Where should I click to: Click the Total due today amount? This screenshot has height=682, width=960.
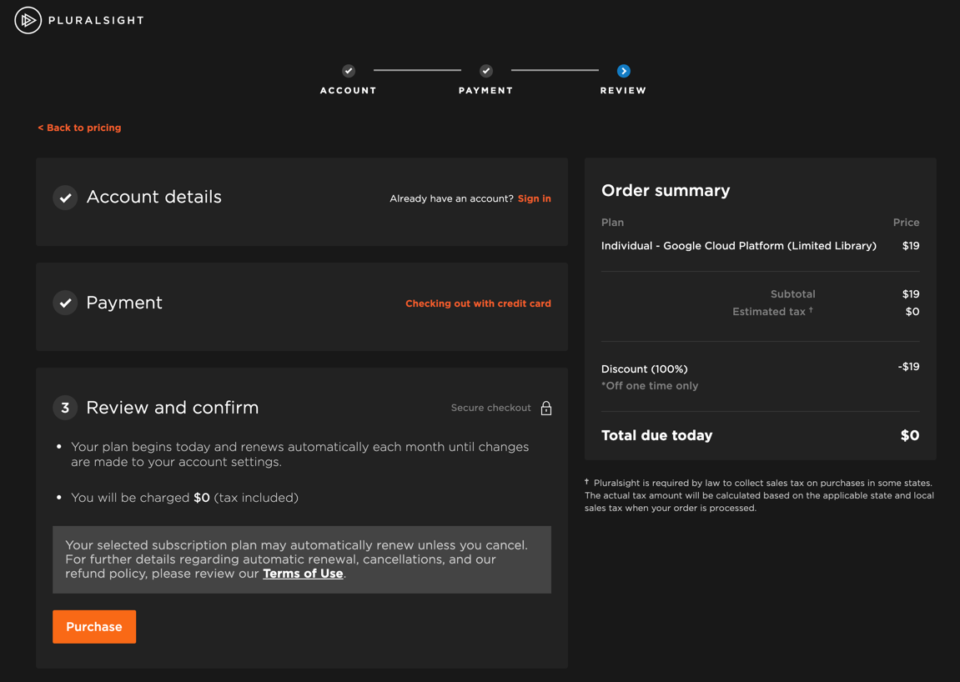909,436
